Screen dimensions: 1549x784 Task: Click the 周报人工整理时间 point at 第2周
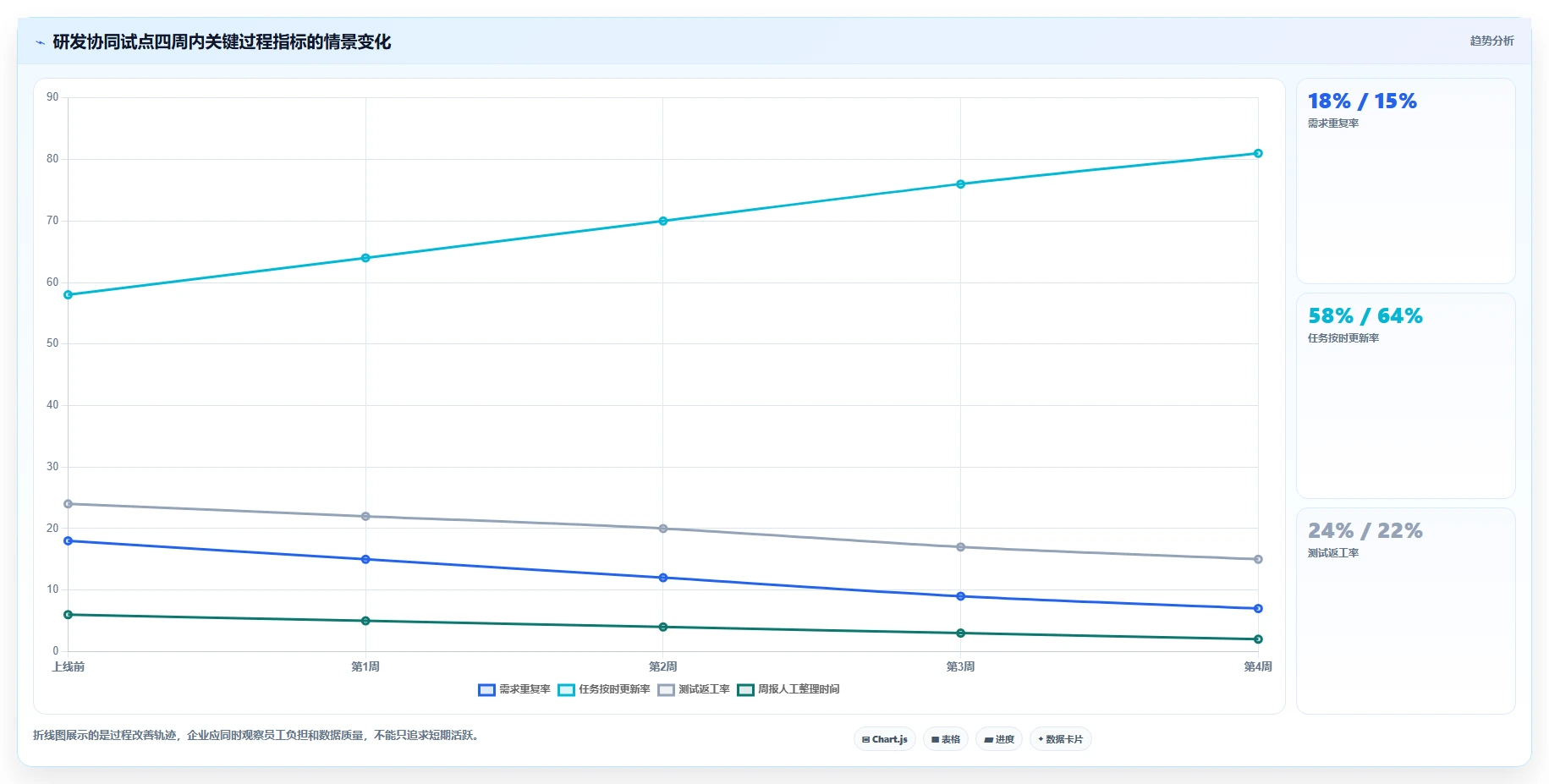(663, 627)
